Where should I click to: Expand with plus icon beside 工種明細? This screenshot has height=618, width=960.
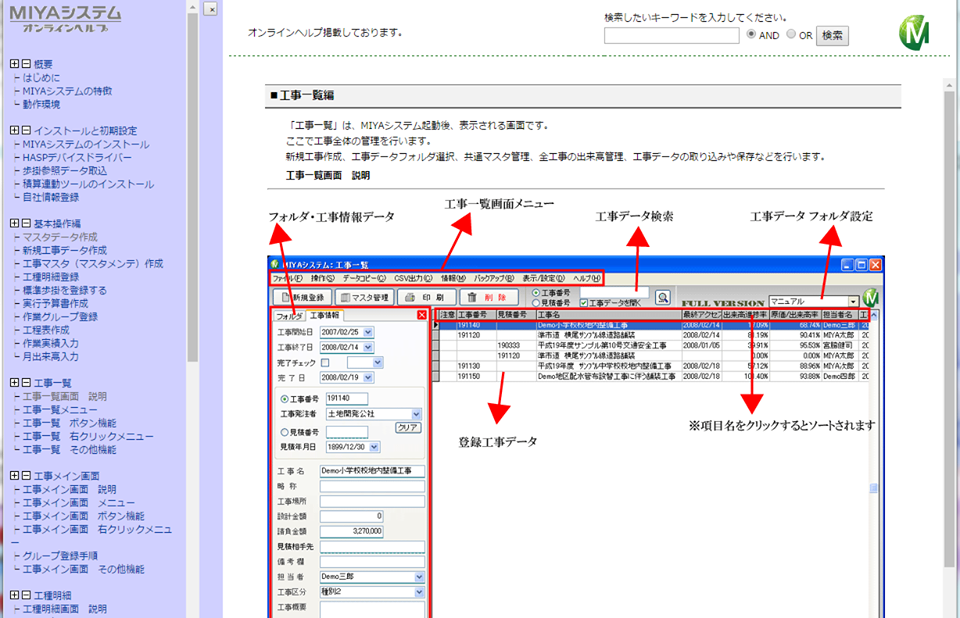click(x=15, y=595)
